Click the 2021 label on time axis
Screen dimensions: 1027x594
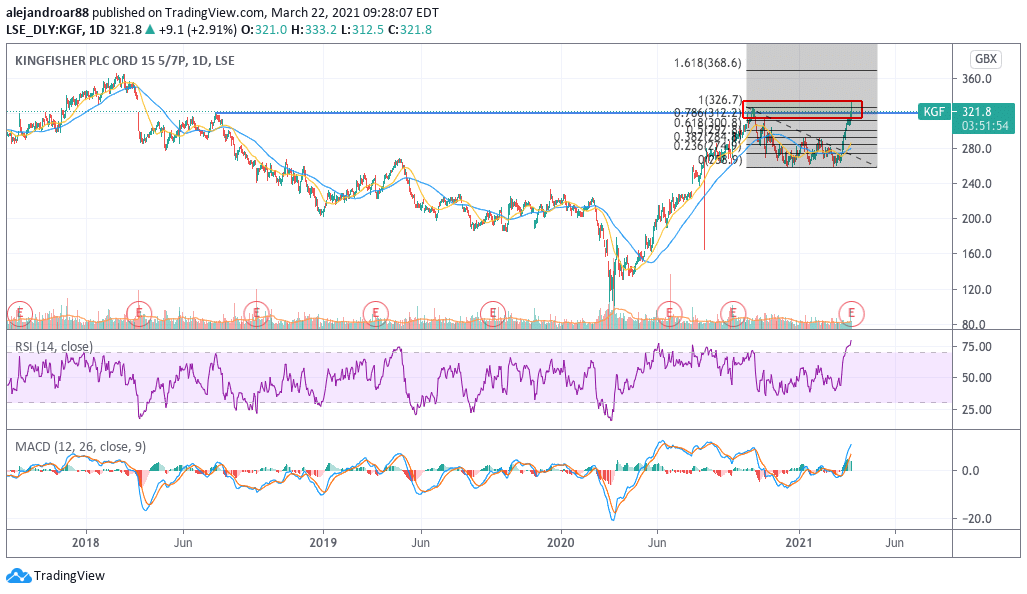point(798,543)
